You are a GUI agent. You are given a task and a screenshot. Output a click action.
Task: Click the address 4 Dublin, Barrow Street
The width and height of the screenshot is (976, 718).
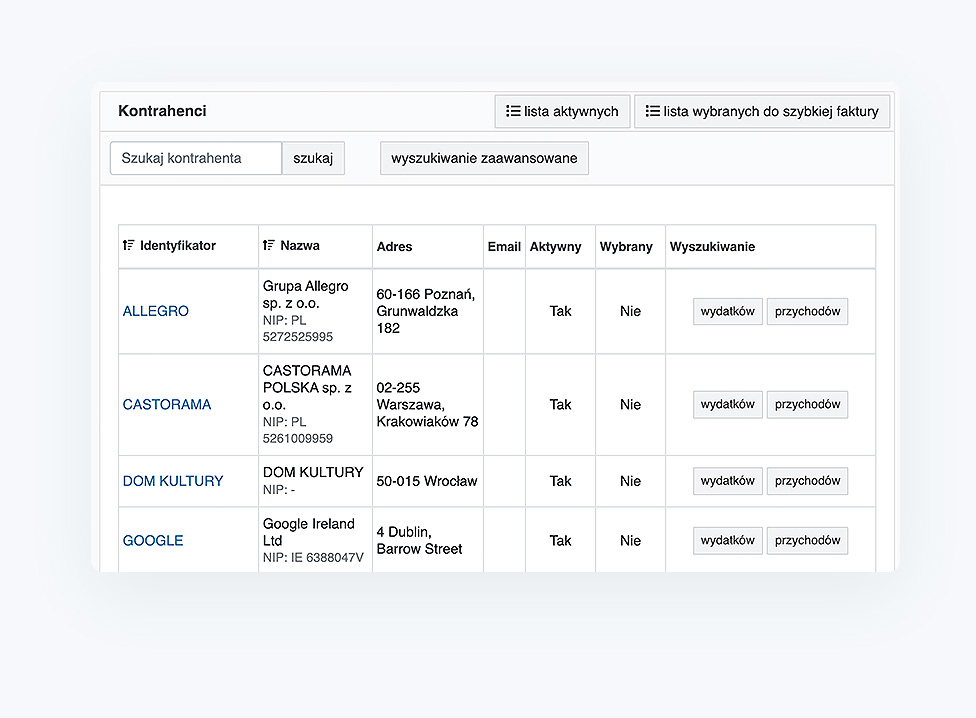pos(420,541)
